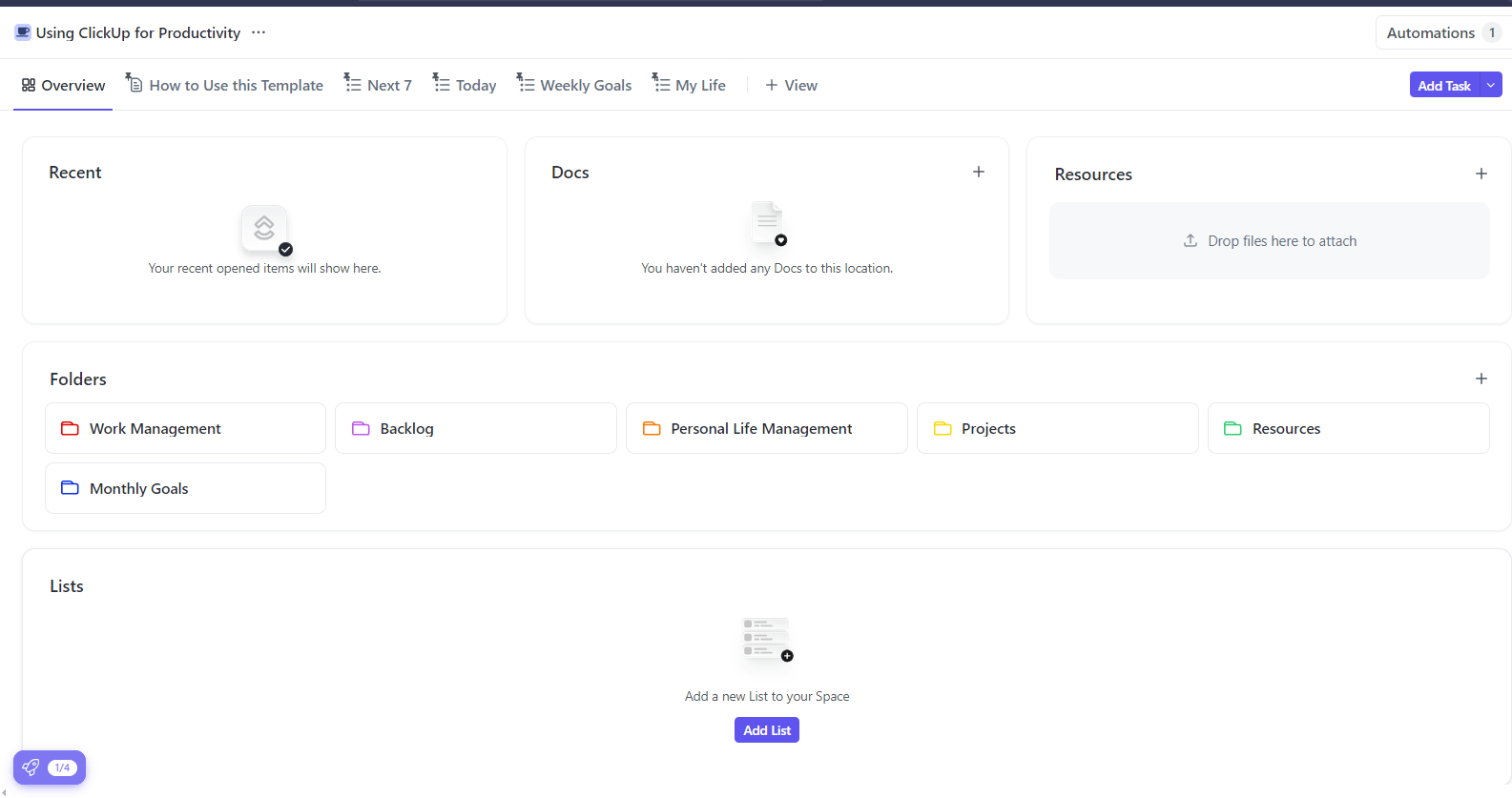Click the ClickUp logo in Recent card
The height and width of the screenshot is (798, 1512).
tap(264, 229)
